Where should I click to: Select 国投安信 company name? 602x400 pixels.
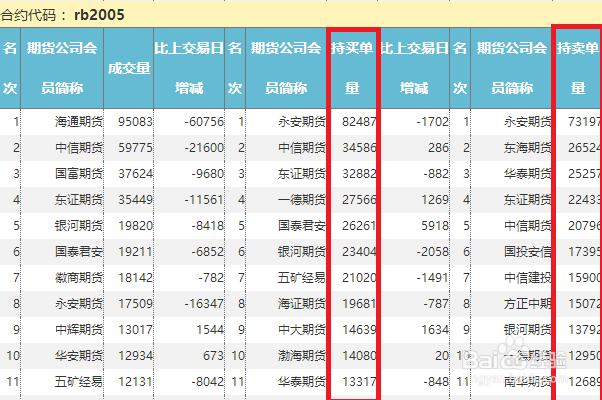528,251
